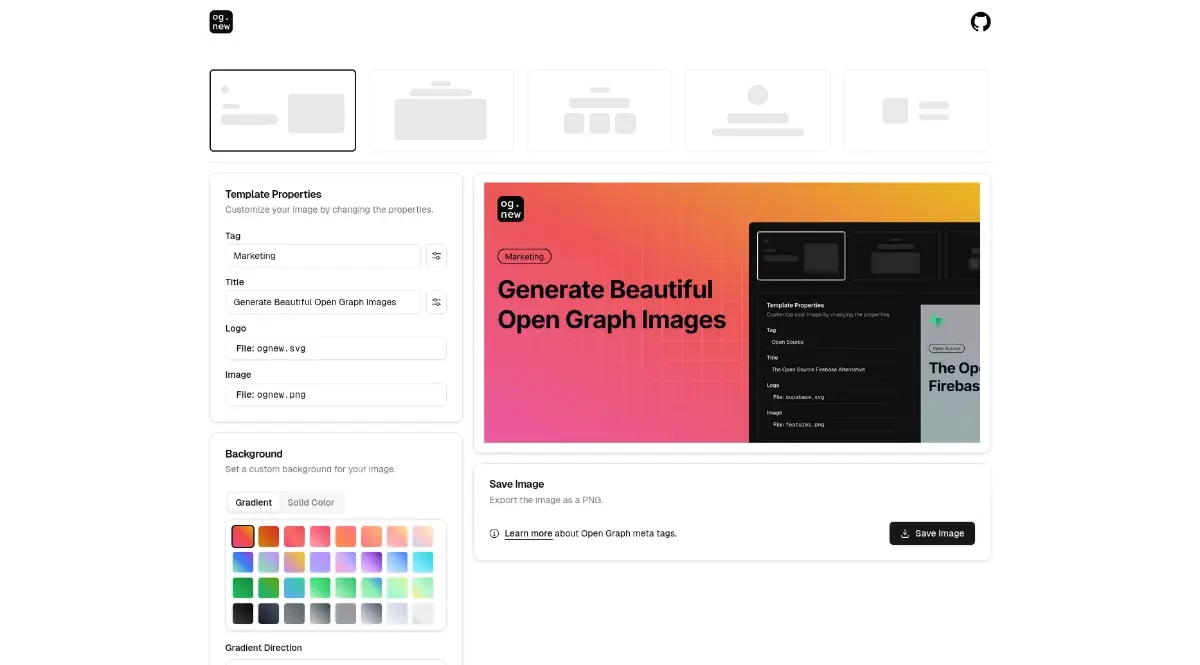Choose the third template with three boxes
The width and height of the screenshot is (1200, 665).
coord(599,110)
